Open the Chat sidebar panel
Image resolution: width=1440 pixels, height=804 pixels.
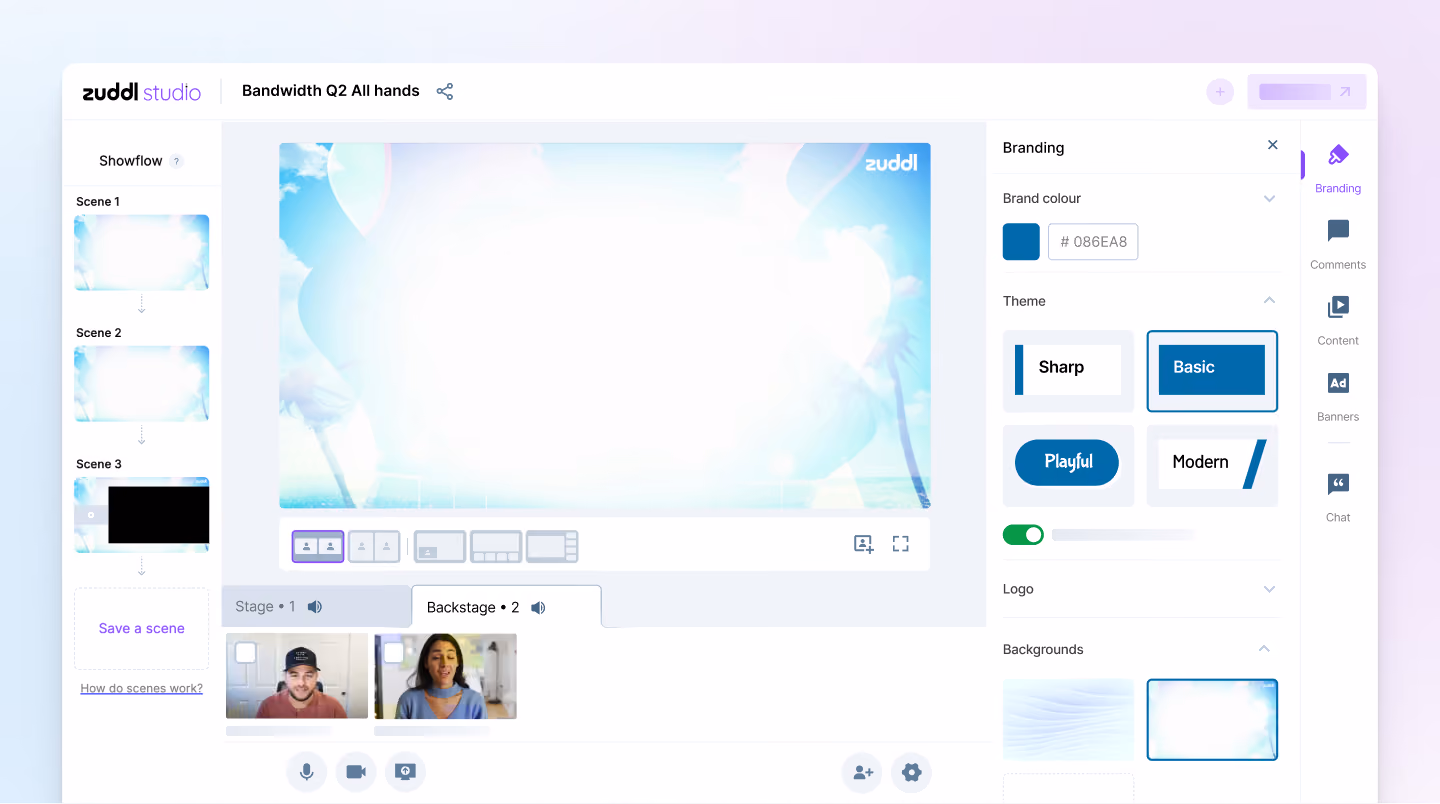pyautogui.click(x=1338, y=496)
